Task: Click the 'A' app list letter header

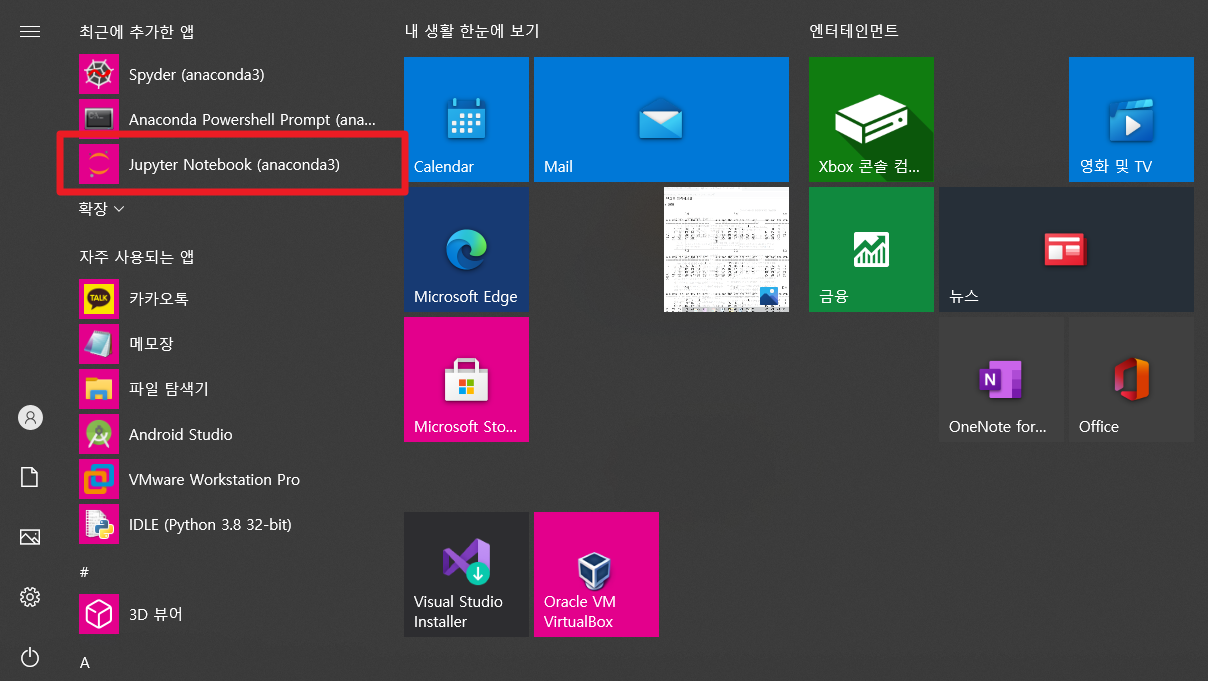Action: (x=85, y=662)
